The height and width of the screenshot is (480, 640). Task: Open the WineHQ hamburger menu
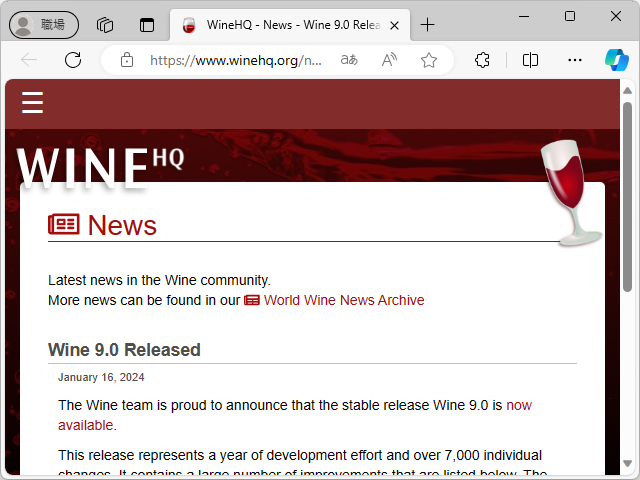coord(33,102)
